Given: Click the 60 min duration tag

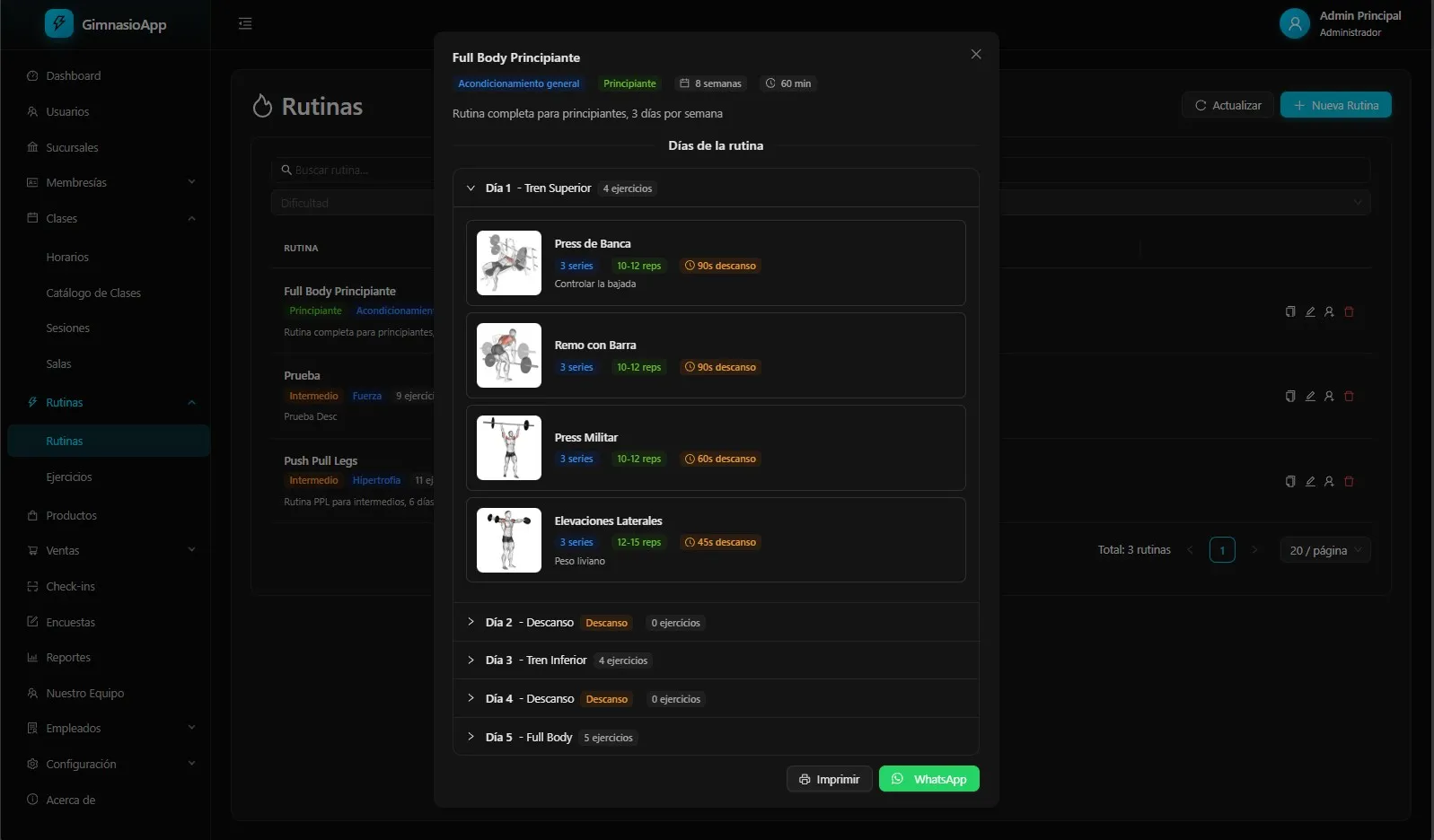Looking at the screenshot, I should coord(788,83).
